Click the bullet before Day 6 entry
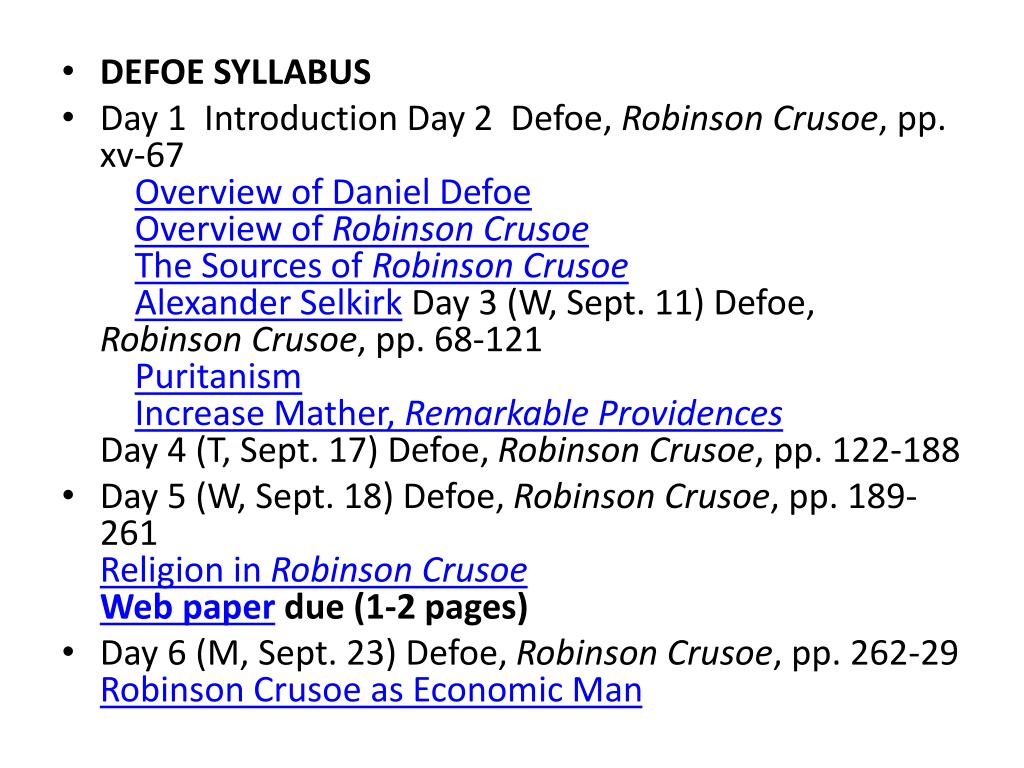 68,652
